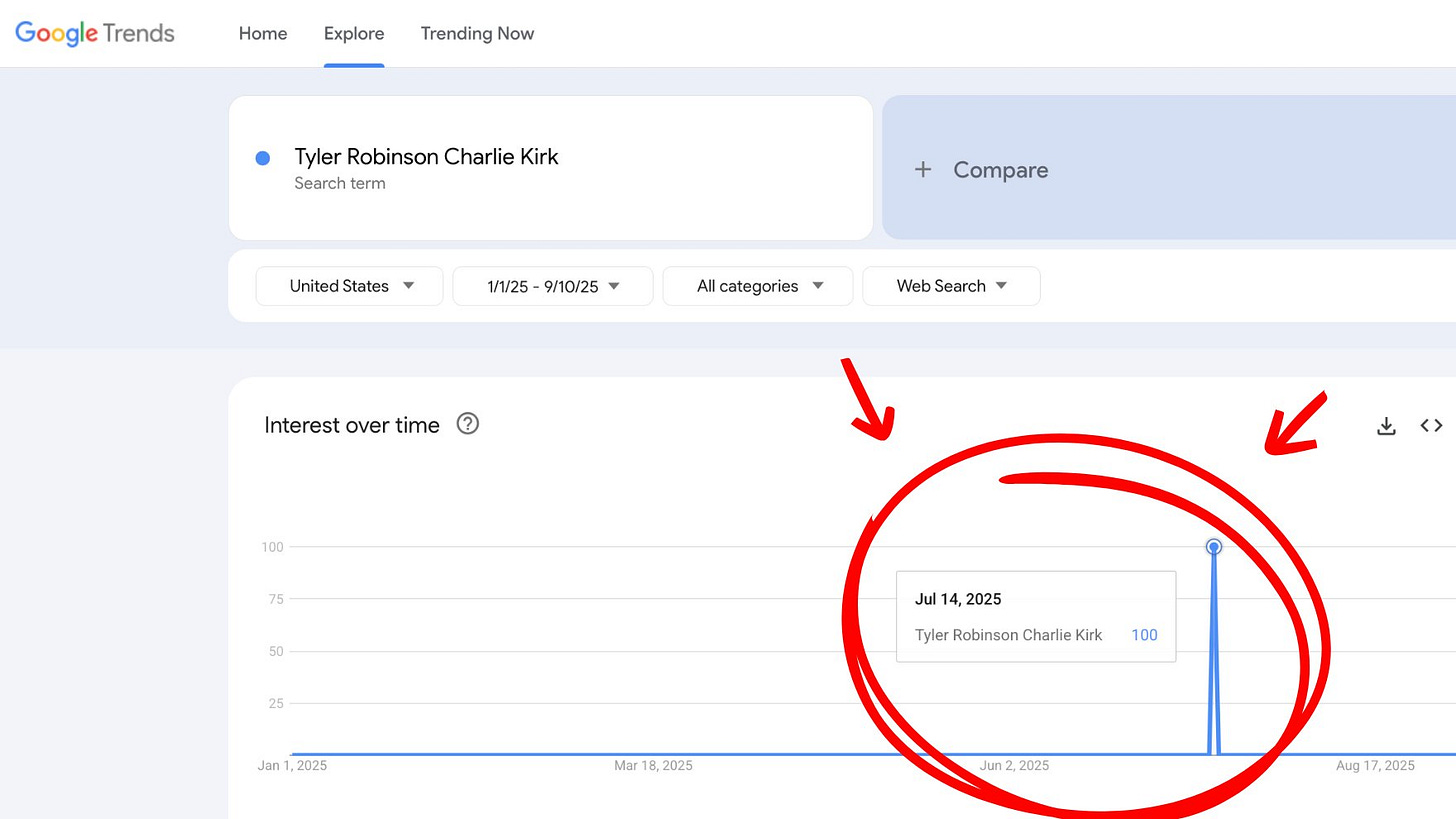Open Google Trends logo homepage
Image resolution: width=1456 pixels, height=819 pixels.
[x=95, y=33]
